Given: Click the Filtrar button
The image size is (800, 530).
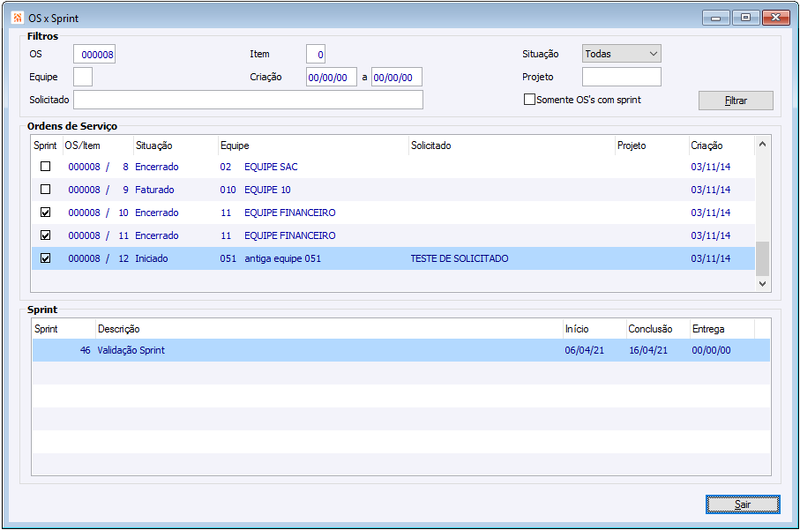Looking at the screenshot, I should [736, 100].
